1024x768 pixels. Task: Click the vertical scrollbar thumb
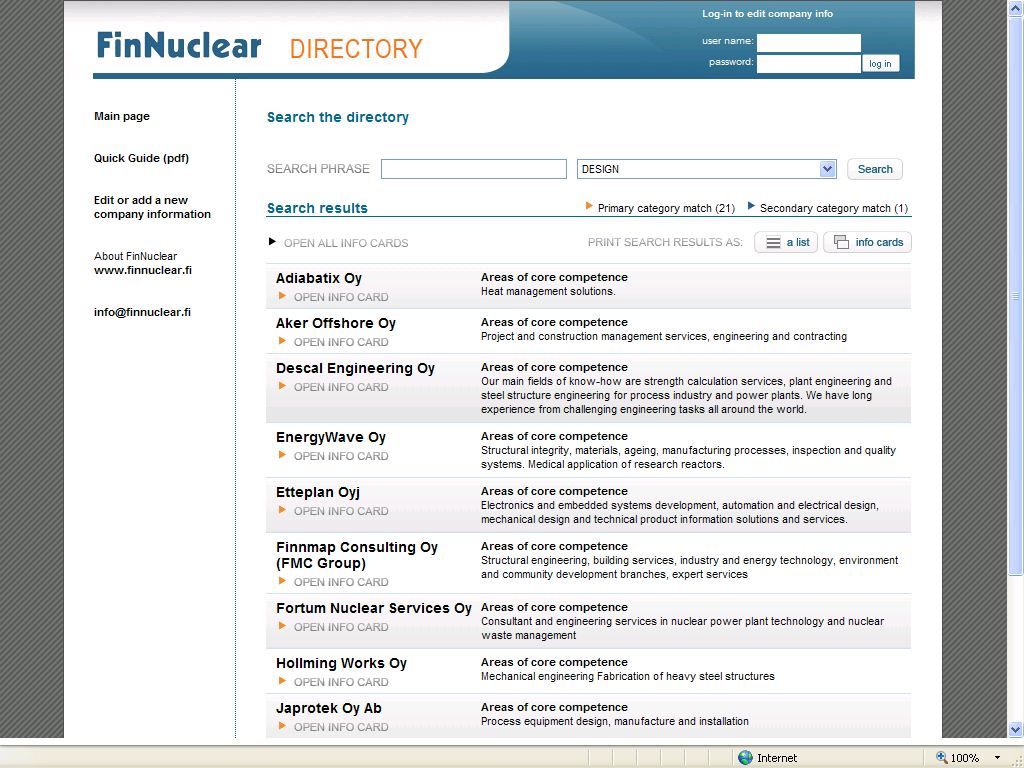click(x=1015, y=296)
